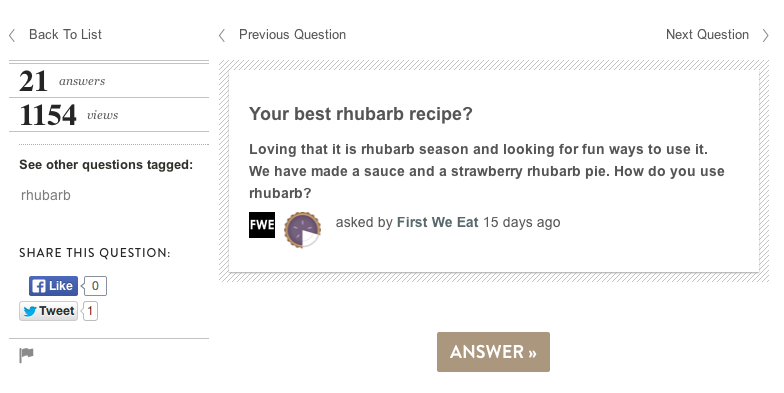
Task: Click the question title about rhubarb recipe
Action: 361,114
